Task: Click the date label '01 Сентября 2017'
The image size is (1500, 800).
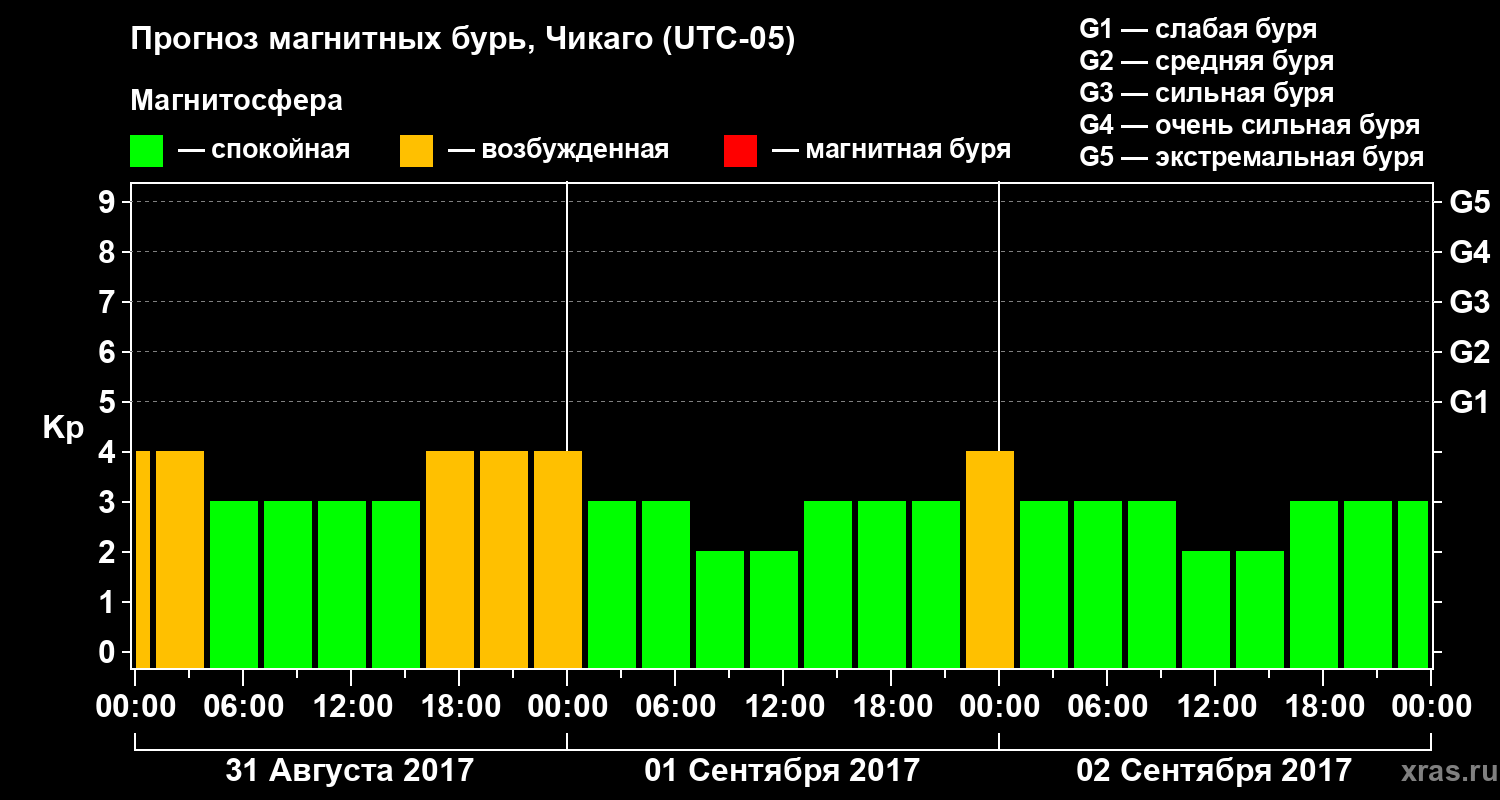Action: (x=782, y=771)
